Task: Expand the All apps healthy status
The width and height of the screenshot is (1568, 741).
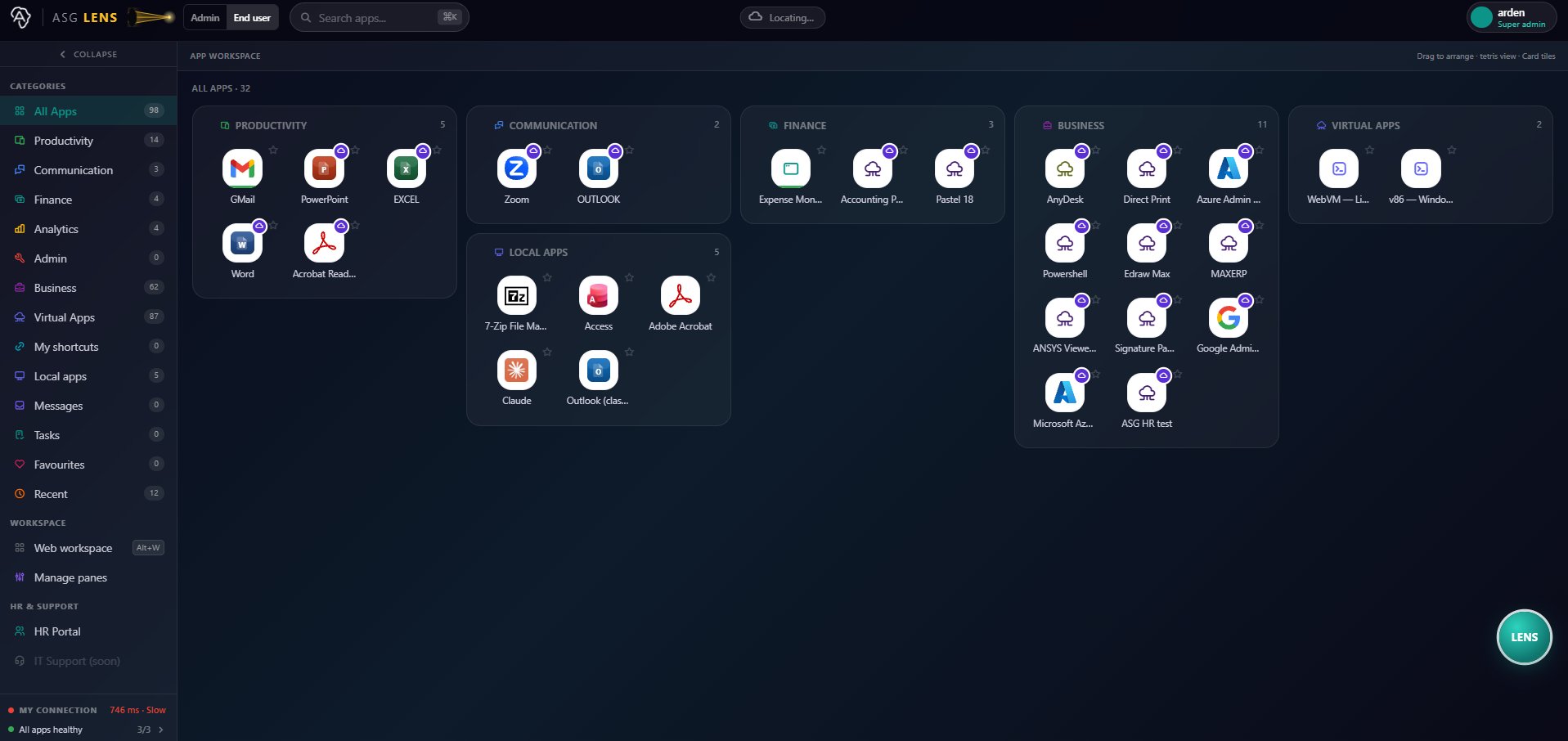Action: click(88, 730)
